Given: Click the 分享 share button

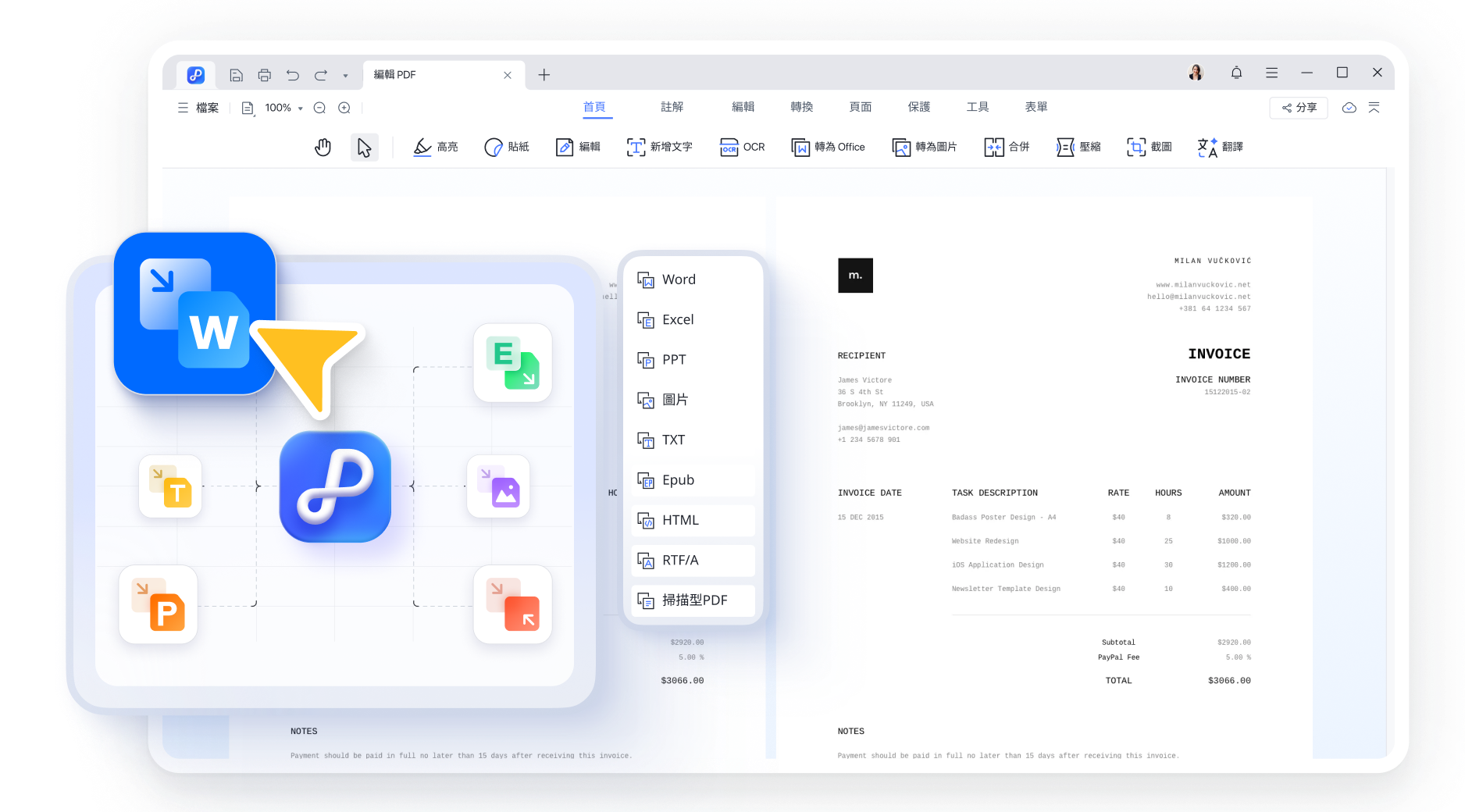Looking at the screenshot, I should pos(1299,108).
